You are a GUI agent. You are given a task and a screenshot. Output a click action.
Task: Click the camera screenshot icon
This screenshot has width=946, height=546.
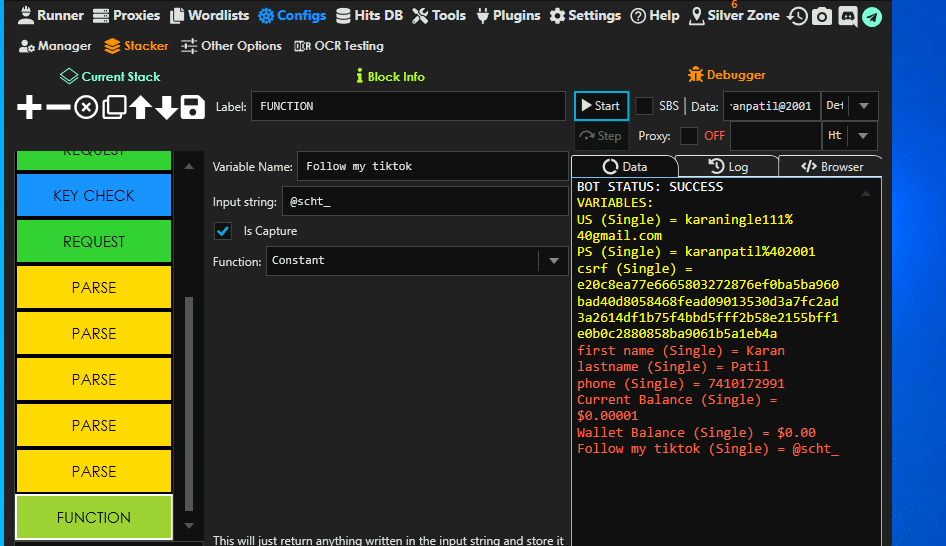[821, 16]
